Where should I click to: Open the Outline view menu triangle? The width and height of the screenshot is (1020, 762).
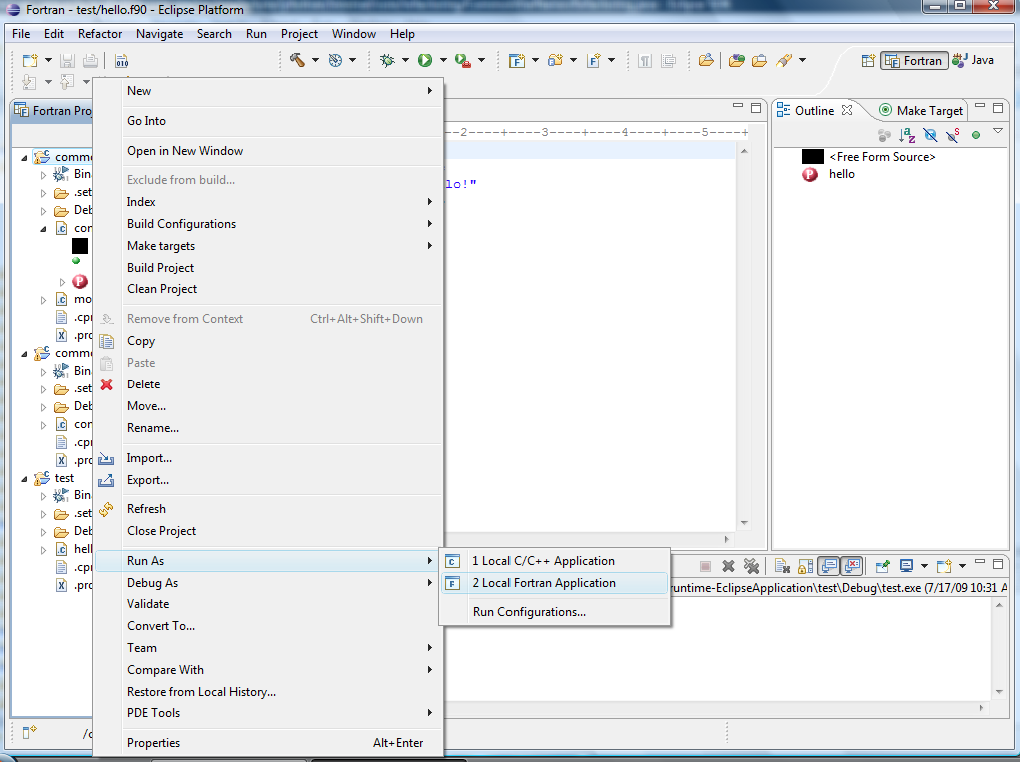[998, 131]
